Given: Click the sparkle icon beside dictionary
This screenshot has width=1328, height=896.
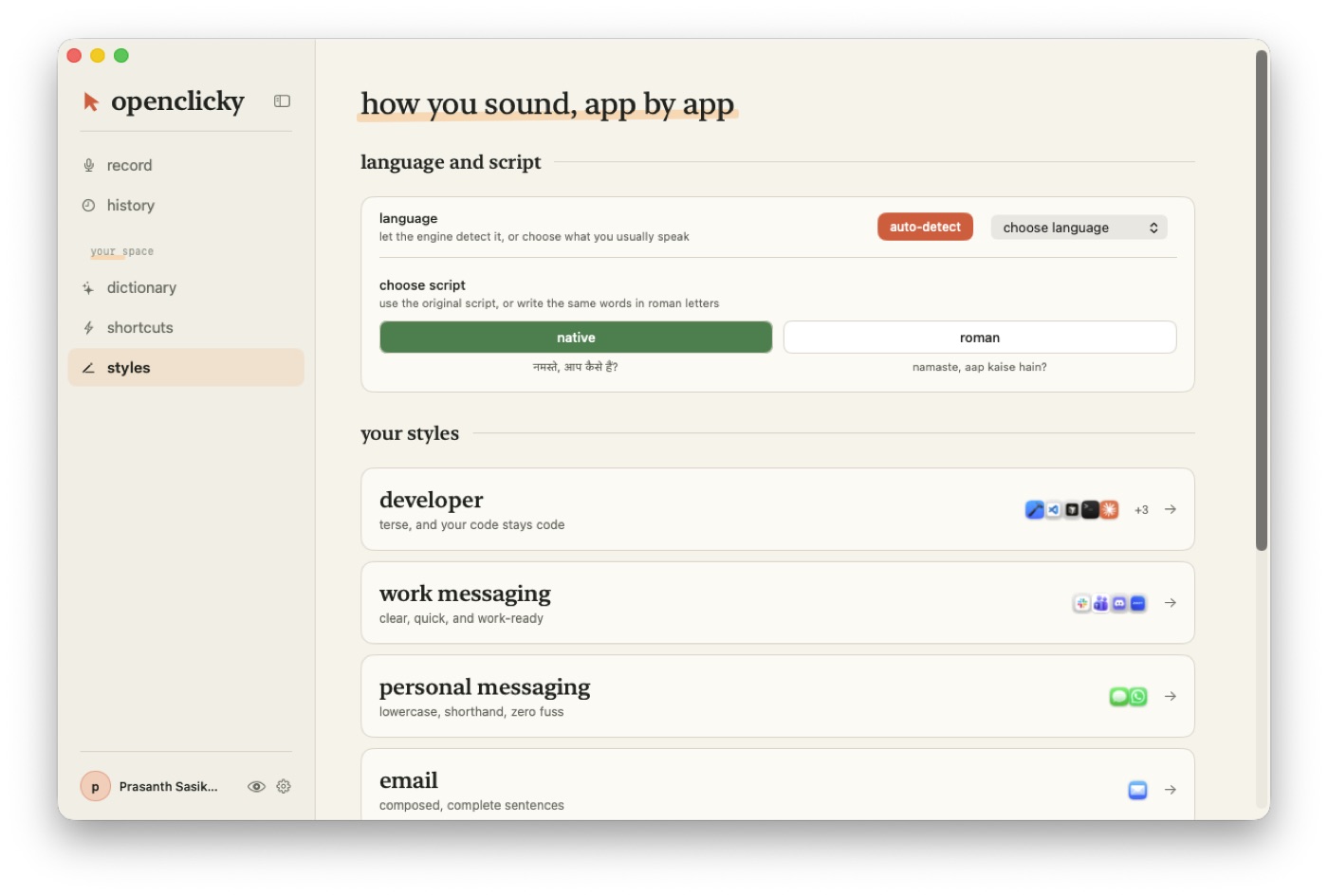Looking at the screenshot, I should (88, 287).
